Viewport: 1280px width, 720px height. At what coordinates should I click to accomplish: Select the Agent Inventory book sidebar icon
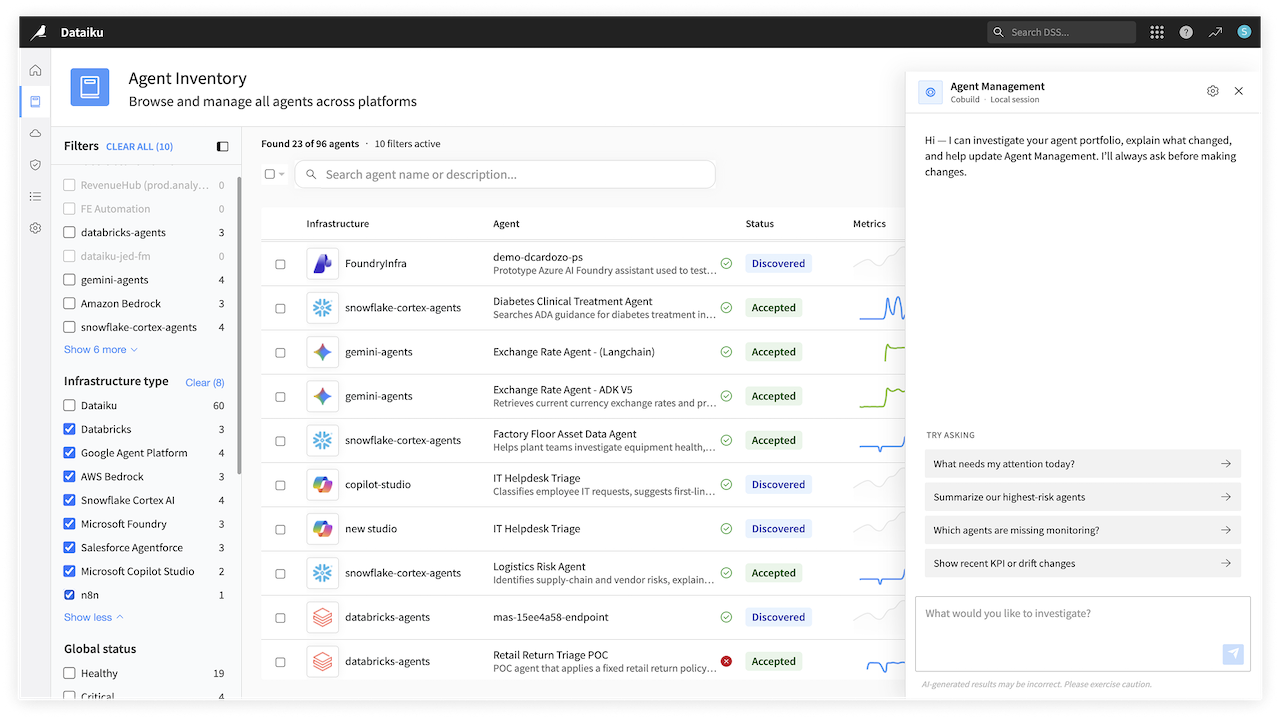[35, 101]
